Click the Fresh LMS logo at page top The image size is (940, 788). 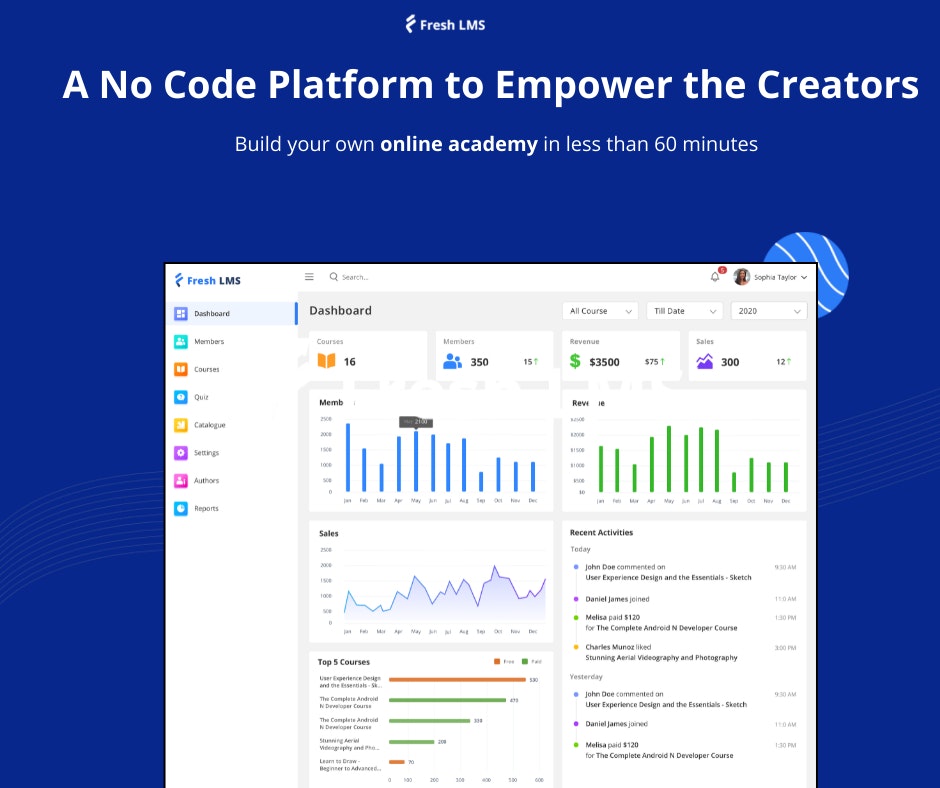point(445,25)
